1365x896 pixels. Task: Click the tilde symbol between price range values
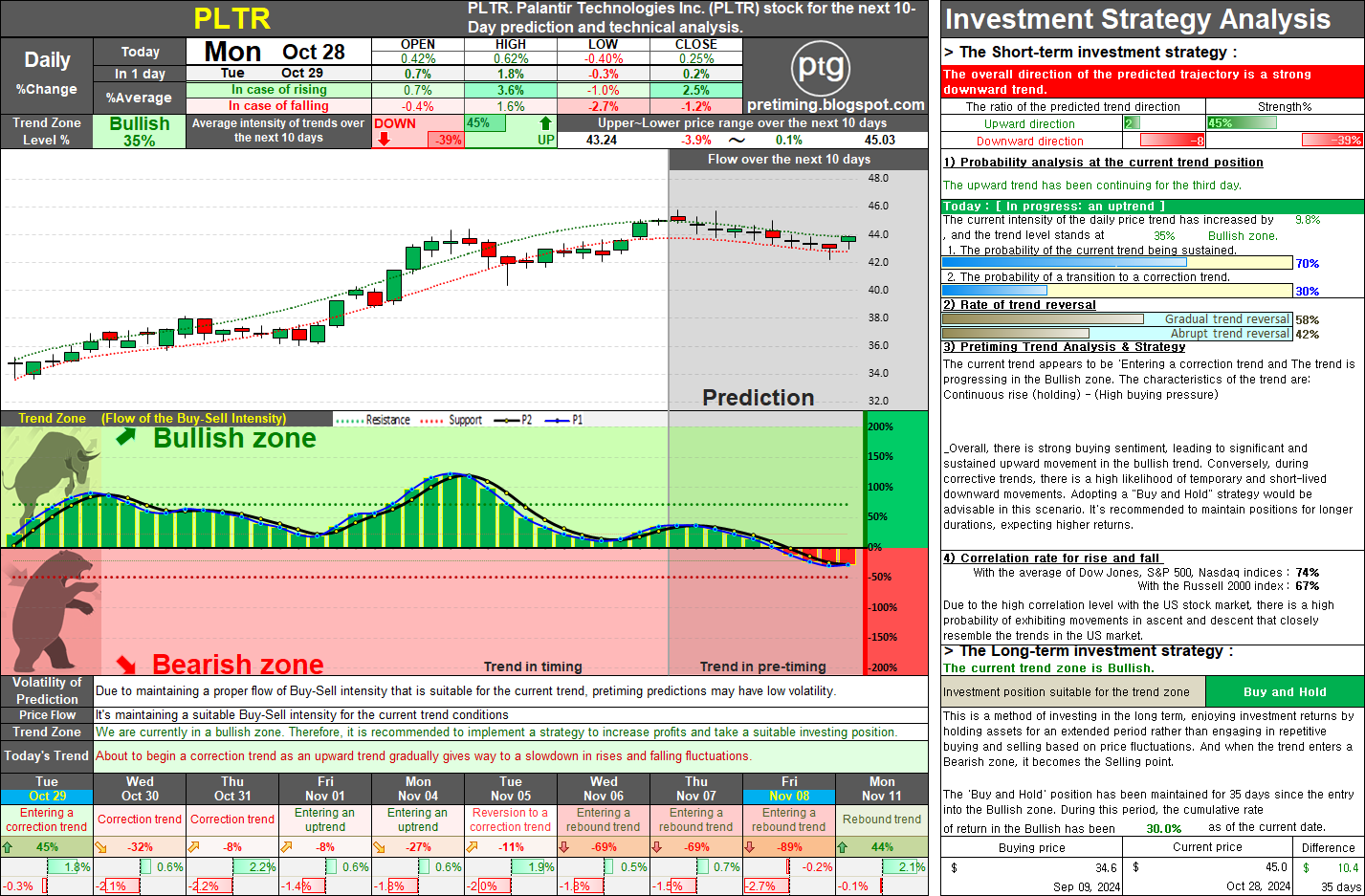tap(737, 140)
